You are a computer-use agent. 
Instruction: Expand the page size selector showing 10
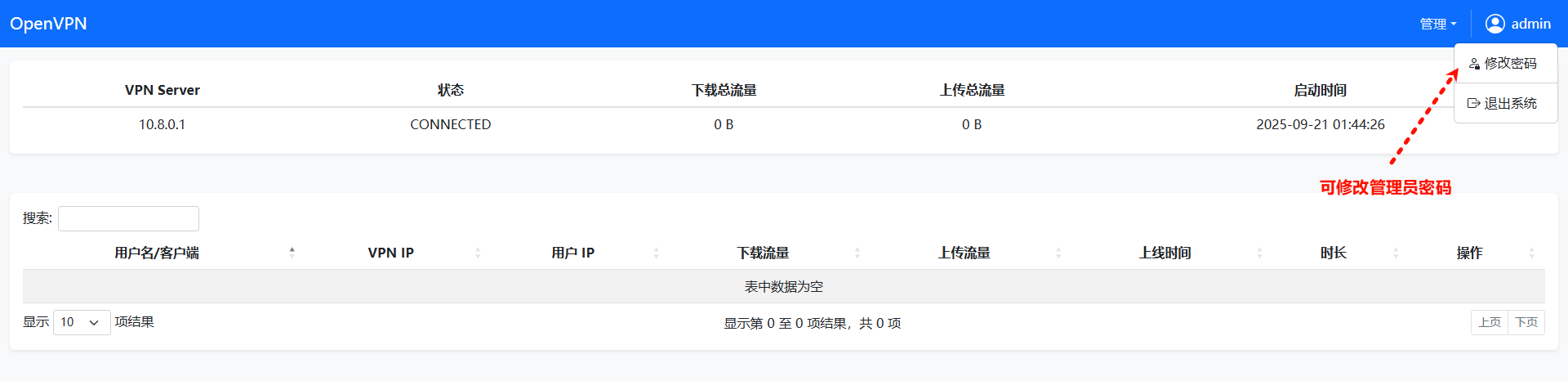coord(82,322)
